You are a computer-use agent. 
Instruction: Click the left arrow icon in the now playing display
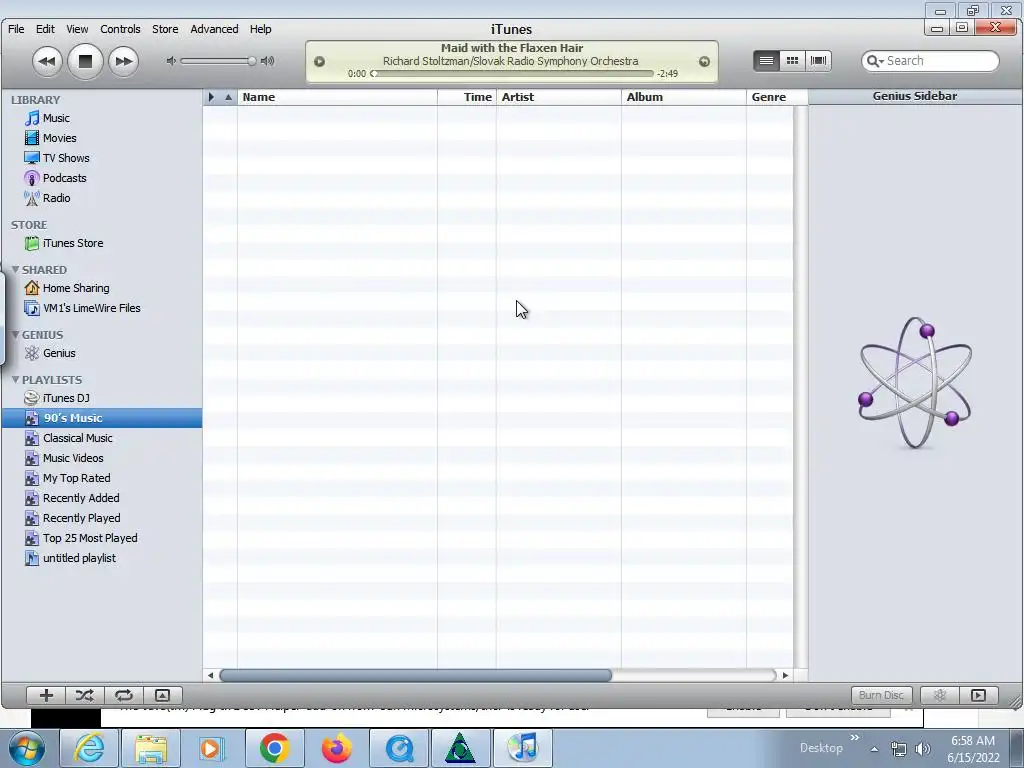319,61
